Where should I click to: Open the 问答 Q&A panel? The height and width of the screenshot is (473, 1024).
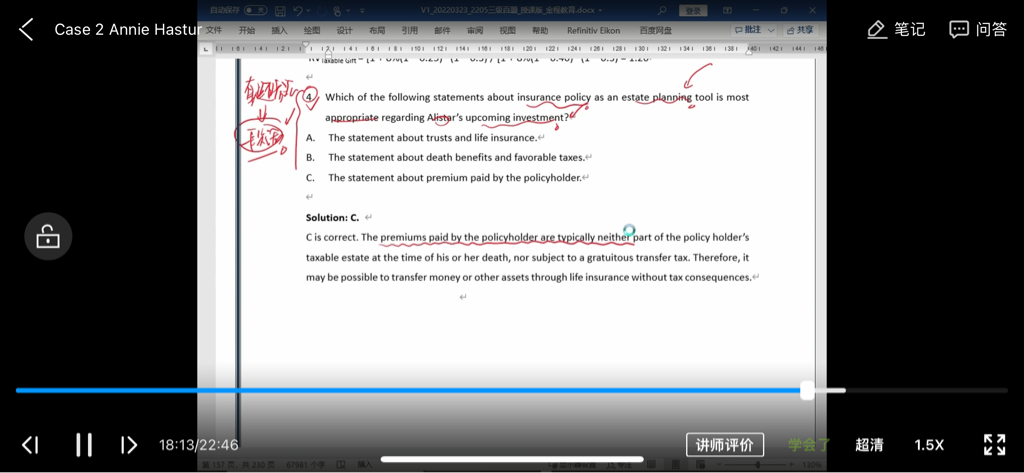click(978, 30)
